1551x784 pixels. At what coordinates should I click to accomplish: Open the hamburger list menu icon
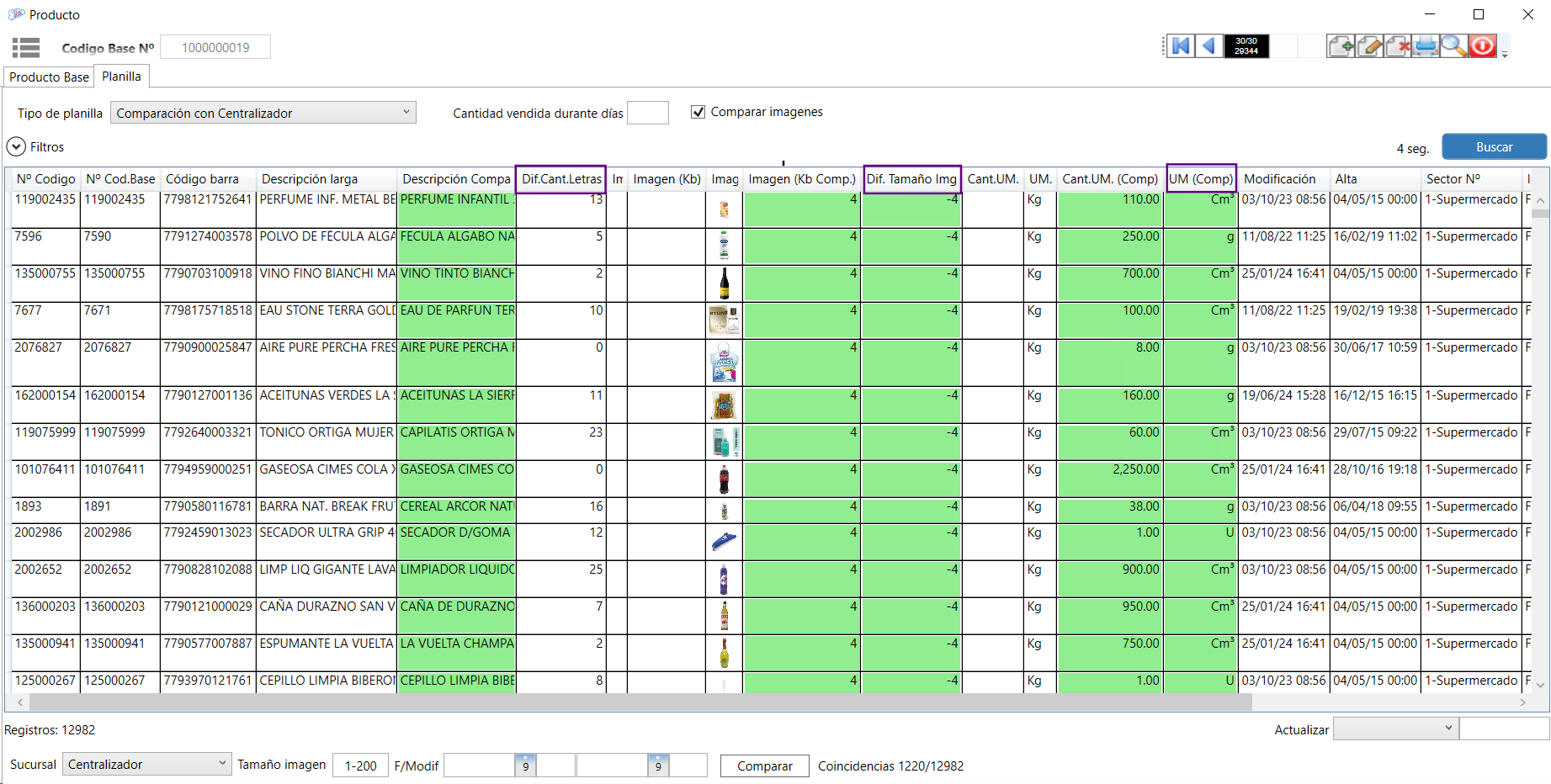pyautogui.click(x=26, y=48)
